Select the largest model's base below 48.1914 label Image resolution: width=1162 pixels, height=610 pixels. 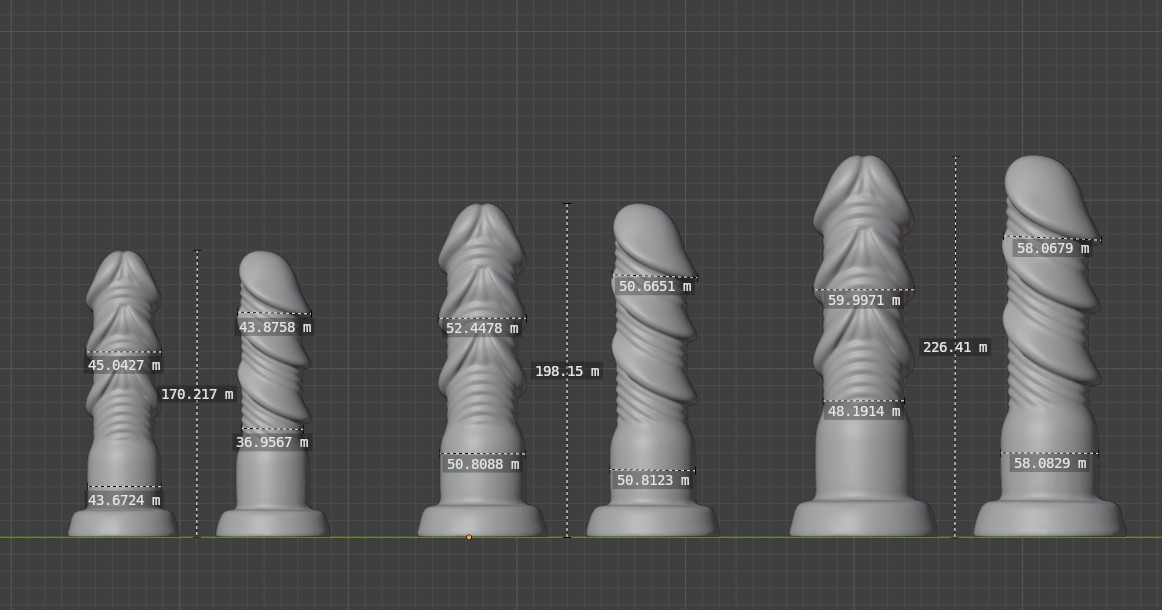[x=863, y=518]
